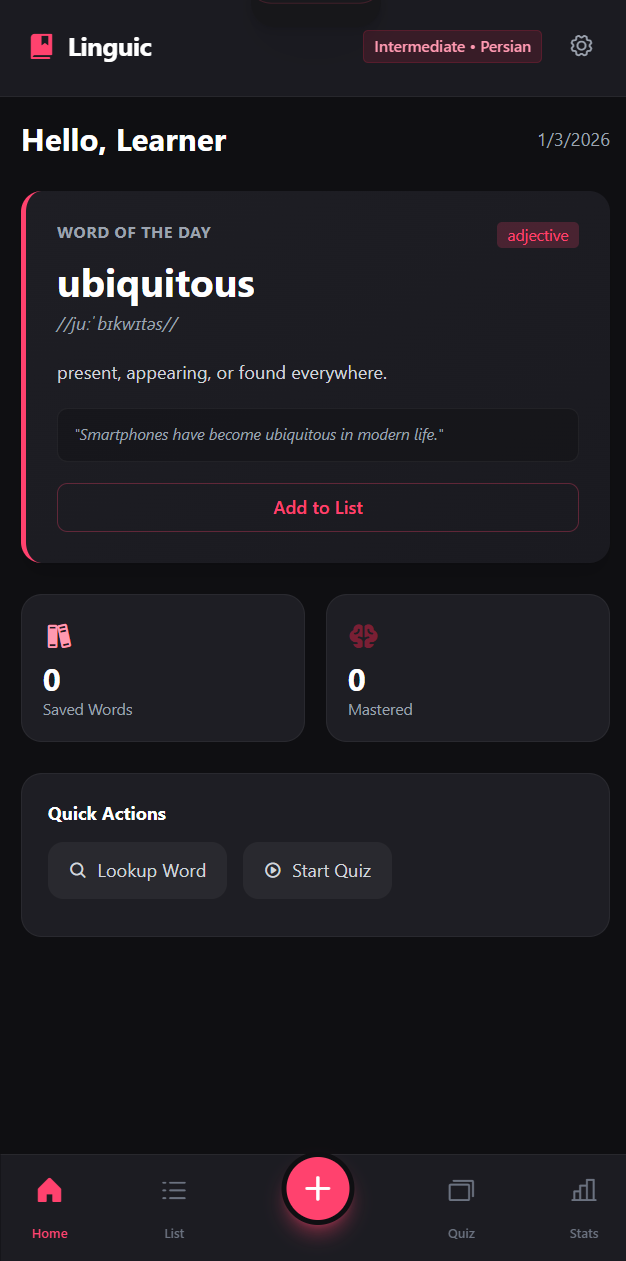The height and width of the screenshot is (1261, 626).
Task: Click the book icon above Saved Words
Action: tap(59, 635)
